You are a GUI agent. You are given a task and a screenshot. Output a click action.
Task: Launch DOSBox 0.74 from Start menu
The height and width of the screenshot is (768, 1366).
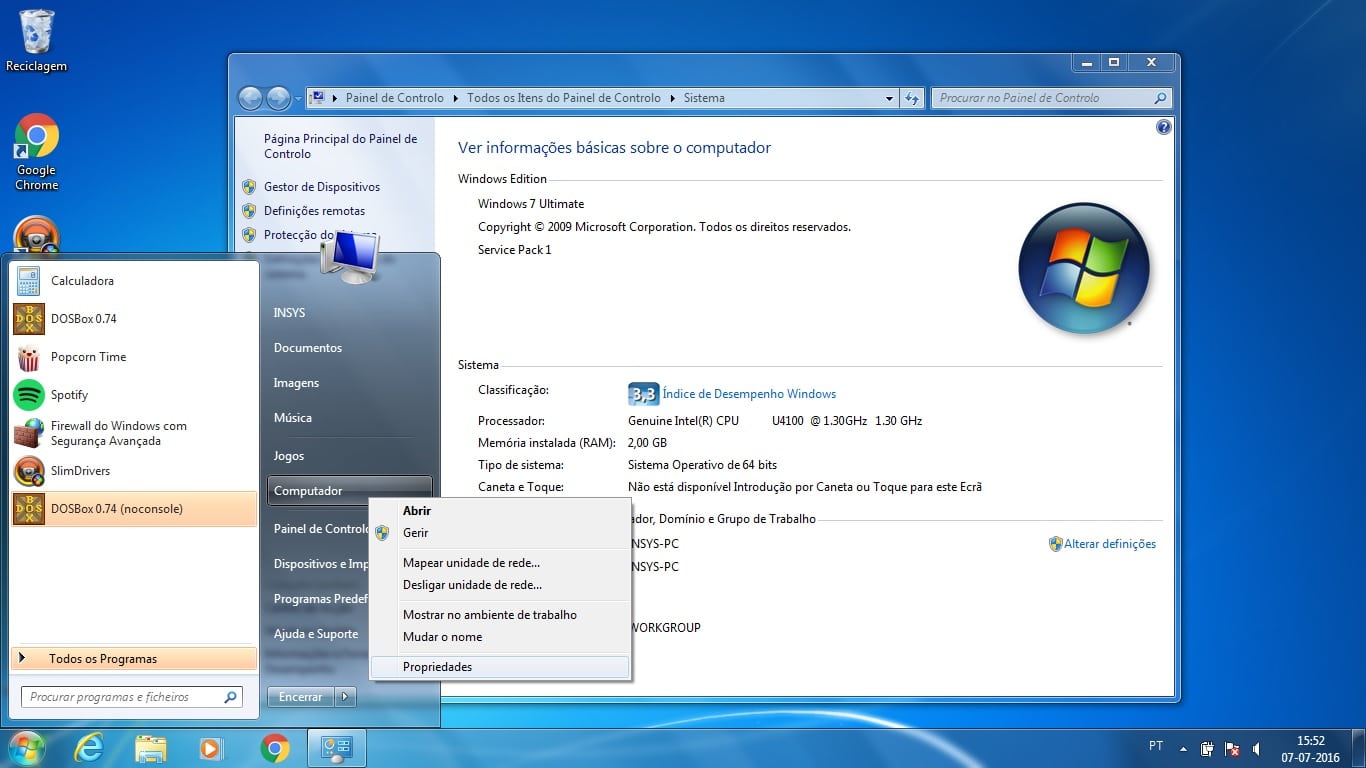[134, 319]
